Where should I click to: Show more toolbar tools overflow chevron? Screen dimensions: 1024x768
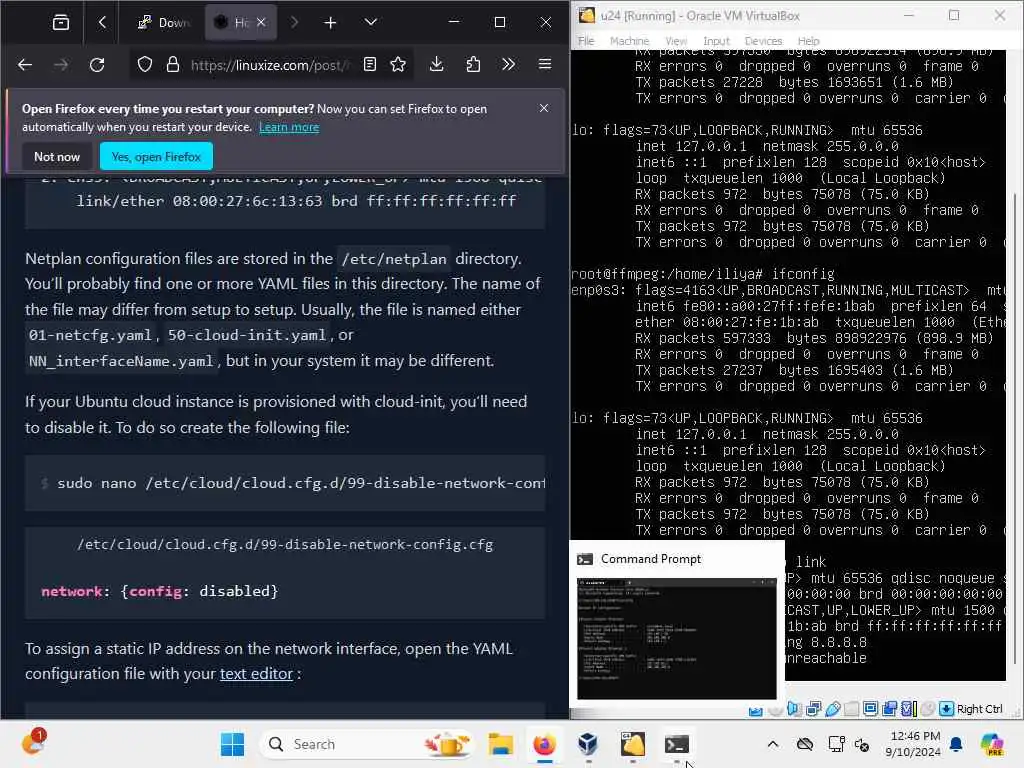click(x=508, y=65)
